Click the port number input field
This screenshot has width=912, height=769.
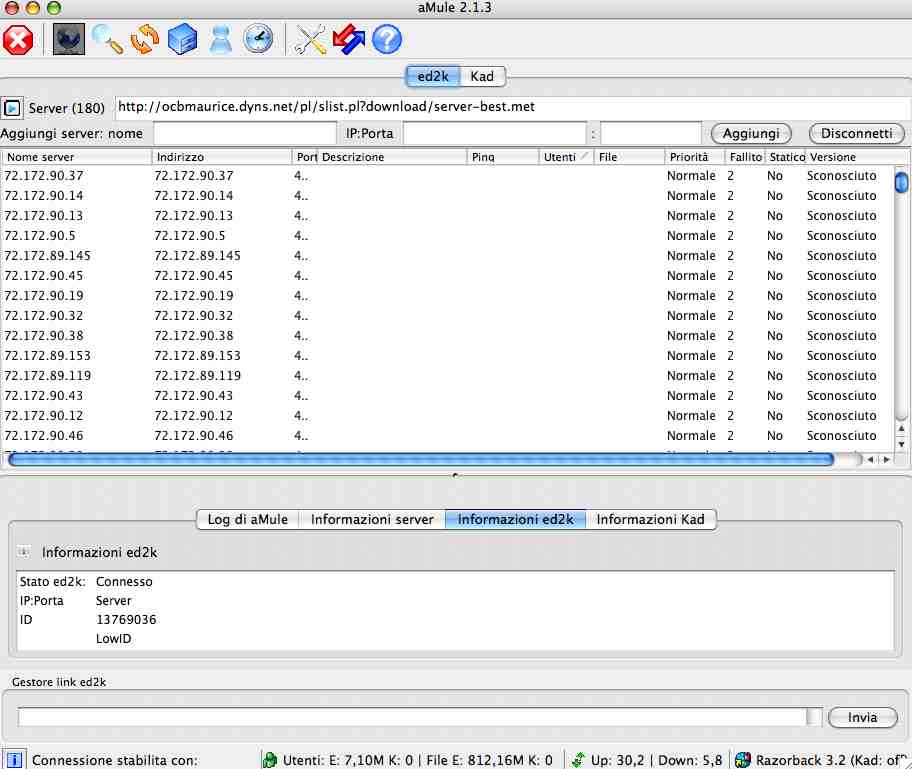pos(650,133)
